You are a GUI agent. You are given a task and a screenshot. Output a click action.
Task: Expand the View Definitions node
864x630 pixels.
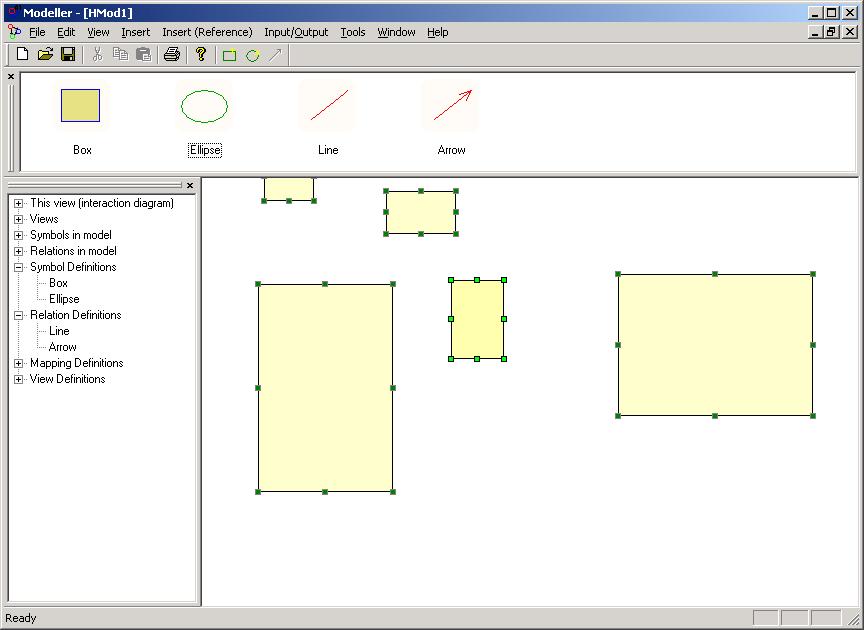(x=18, y=379)
